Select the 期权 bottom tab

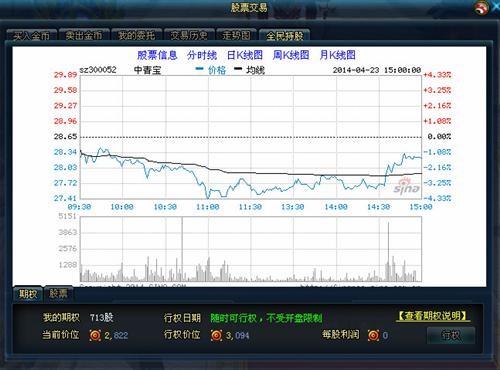click(28, 294)
